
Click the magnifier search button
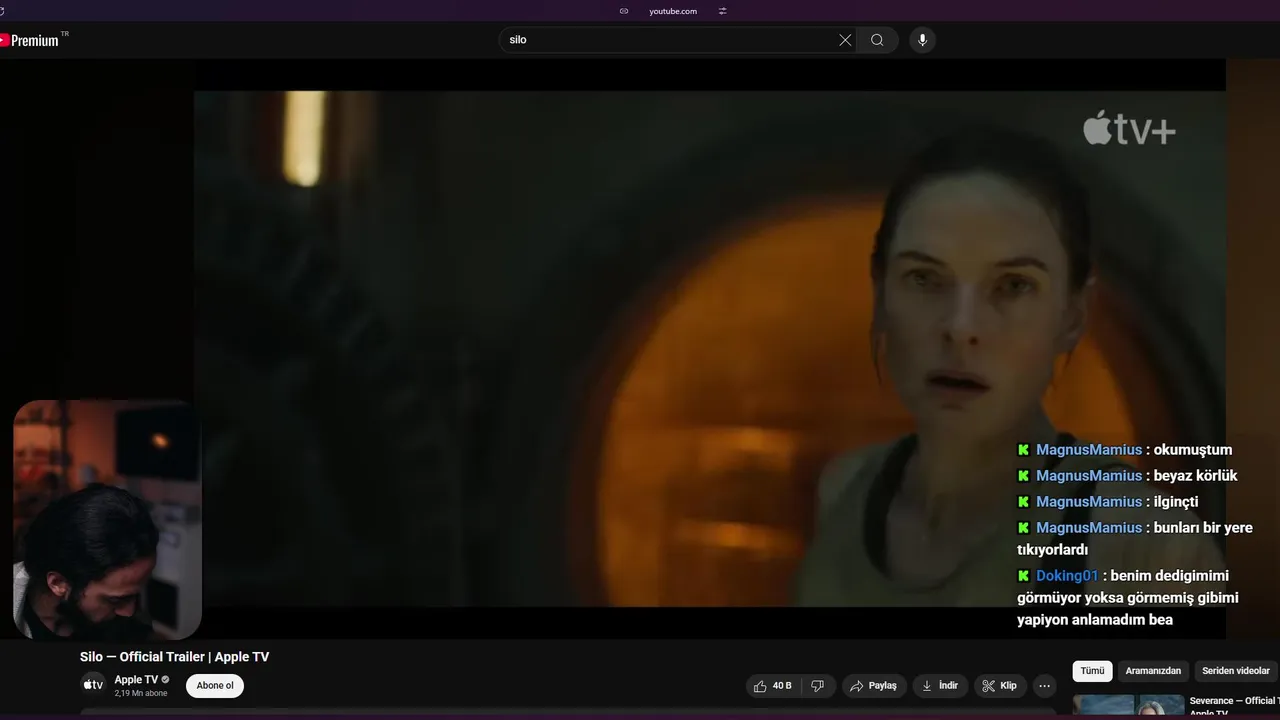877,40
